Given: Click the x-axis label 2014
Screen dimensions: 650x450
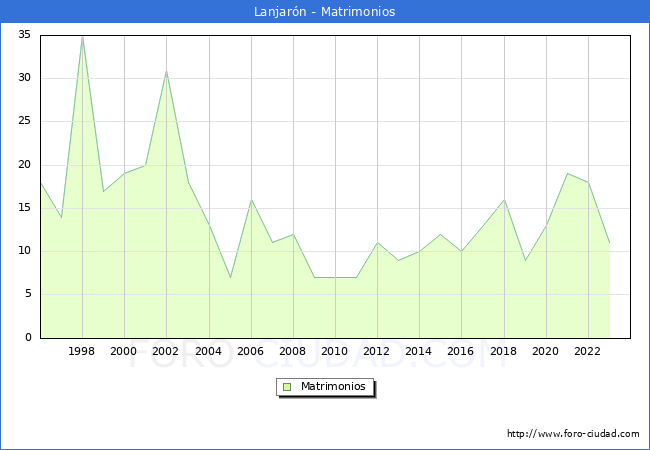Looking at the screenshot, I should point(419,351).
